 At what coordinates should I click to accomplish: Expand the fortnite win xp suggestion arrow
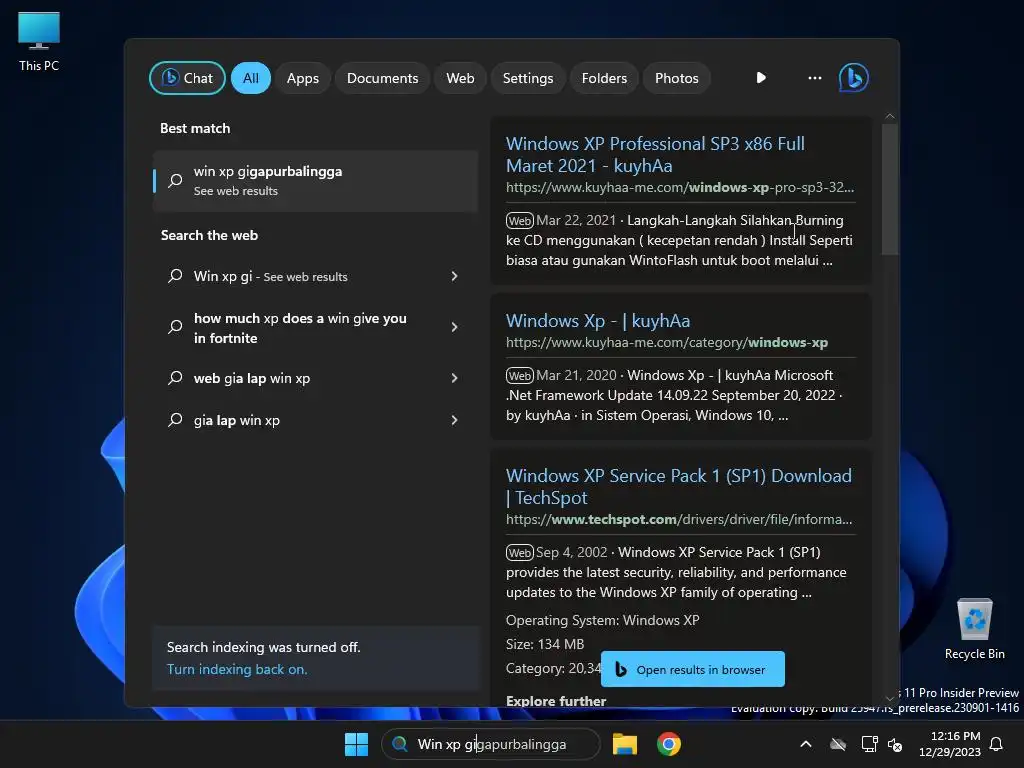point(455,327)
